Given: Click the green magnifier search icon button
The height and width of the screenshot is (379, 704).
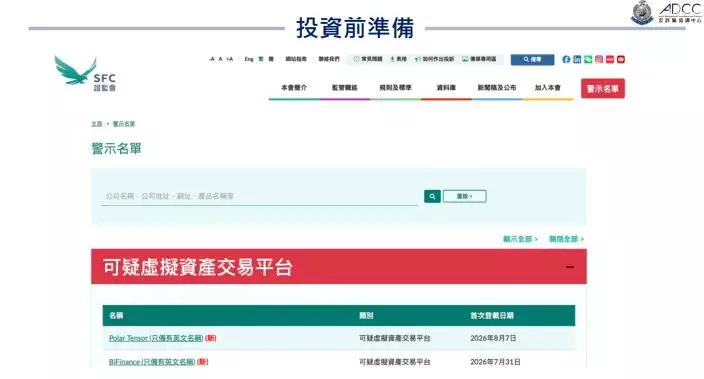Looking at the screenshot, I should [432, 196].
